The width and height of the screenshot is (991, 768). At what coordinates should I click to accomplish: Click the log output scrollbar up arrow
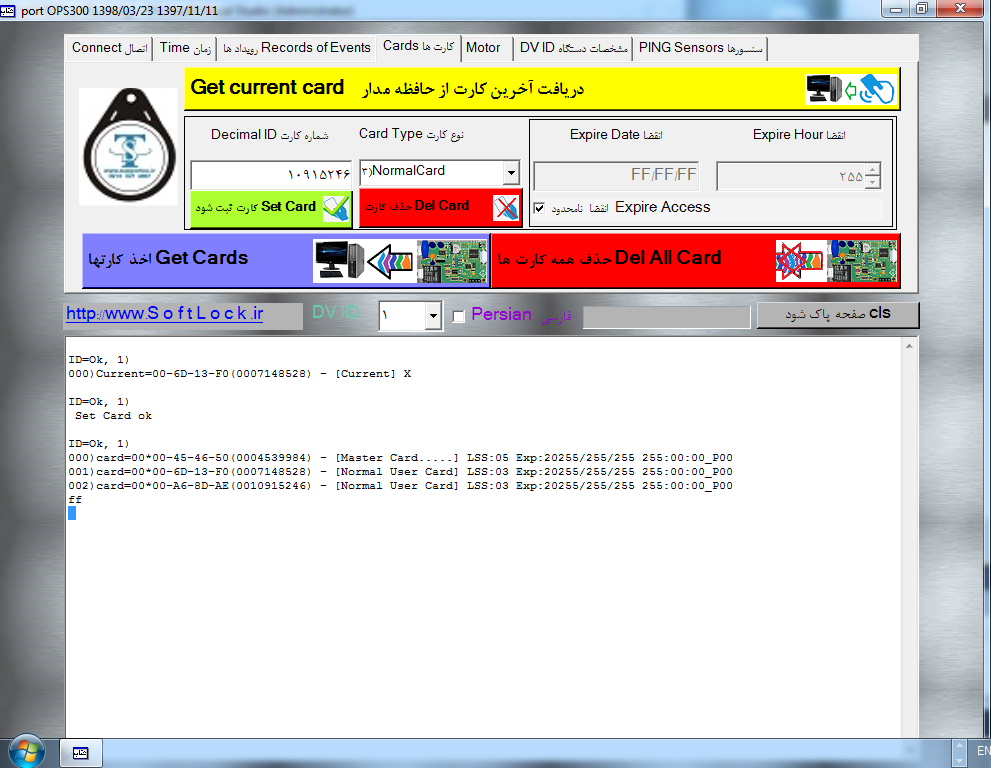[909, 346]
